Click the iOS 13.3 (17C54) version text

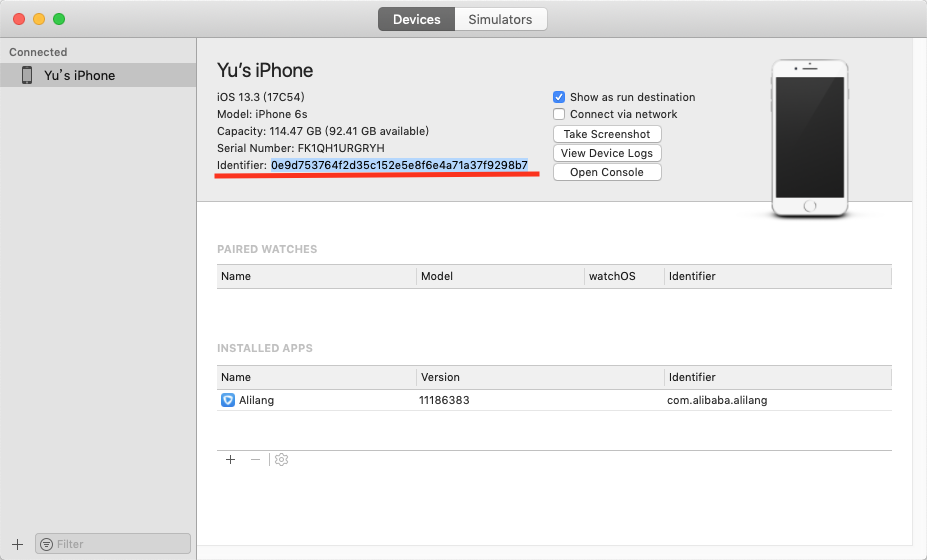[x=261, y=97]
